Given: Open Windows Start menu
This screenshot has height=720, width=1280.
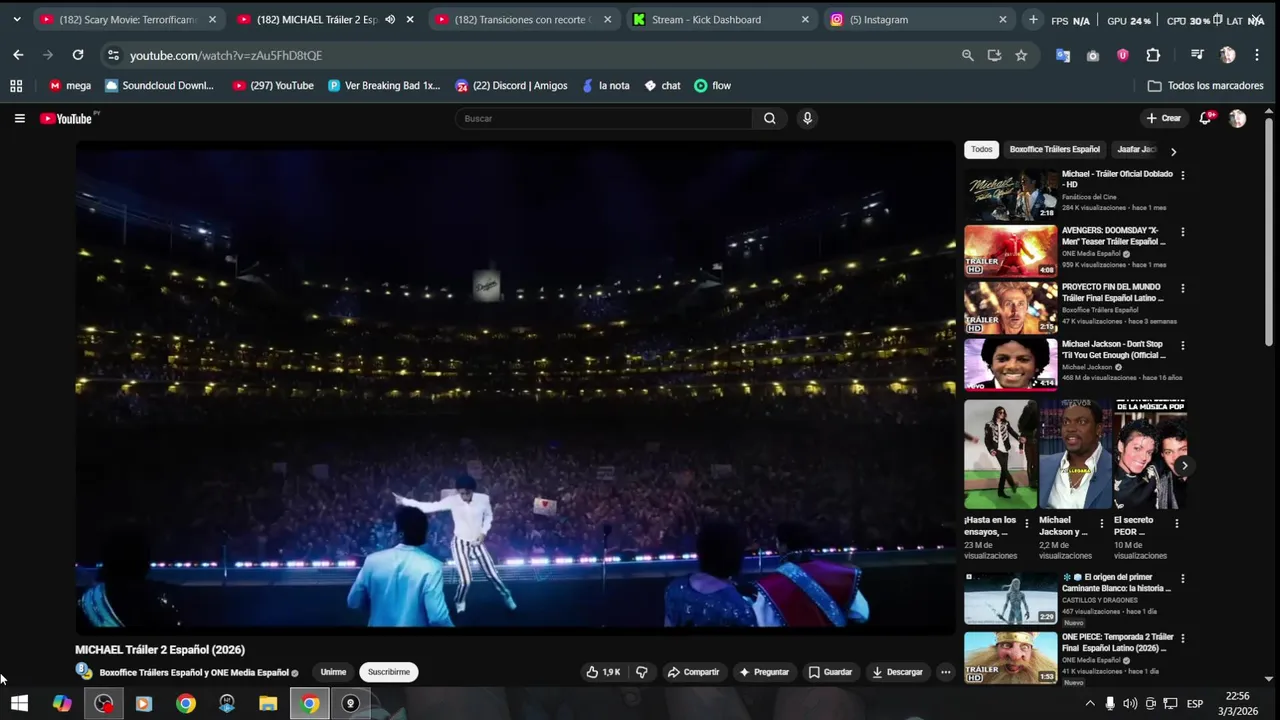Looking at the screenshot, I should click(x=19, y=703).
